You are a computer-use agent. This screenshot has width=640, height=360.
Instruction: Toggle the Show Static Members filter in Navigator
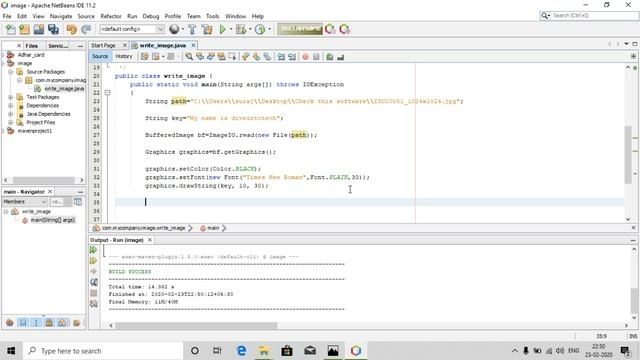coord(36,323)
